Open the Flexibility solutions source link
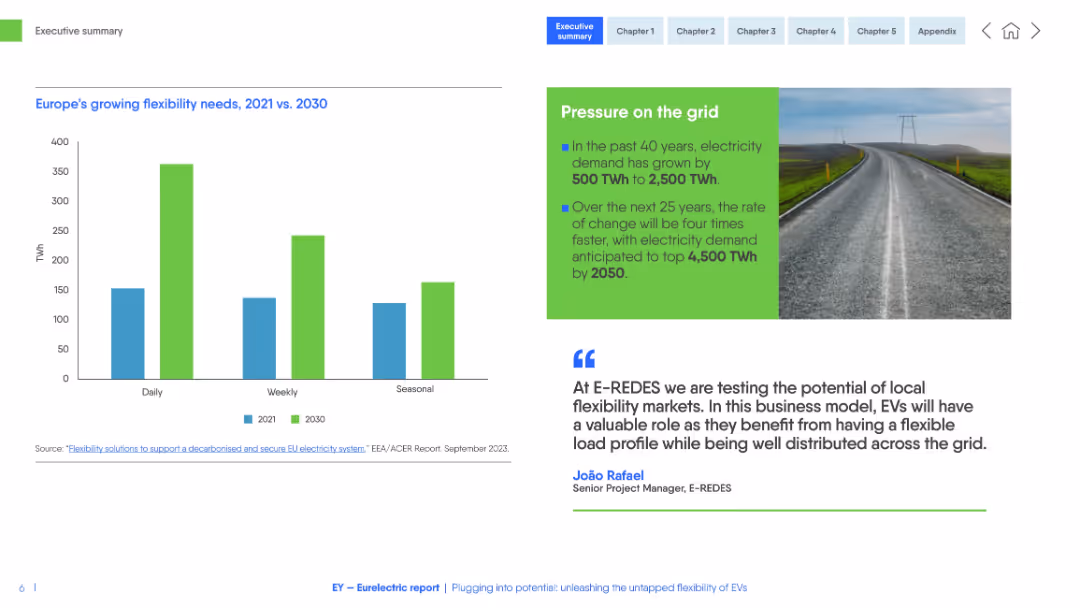Viewport: 1080px width, 608px height. pos(216,448)
